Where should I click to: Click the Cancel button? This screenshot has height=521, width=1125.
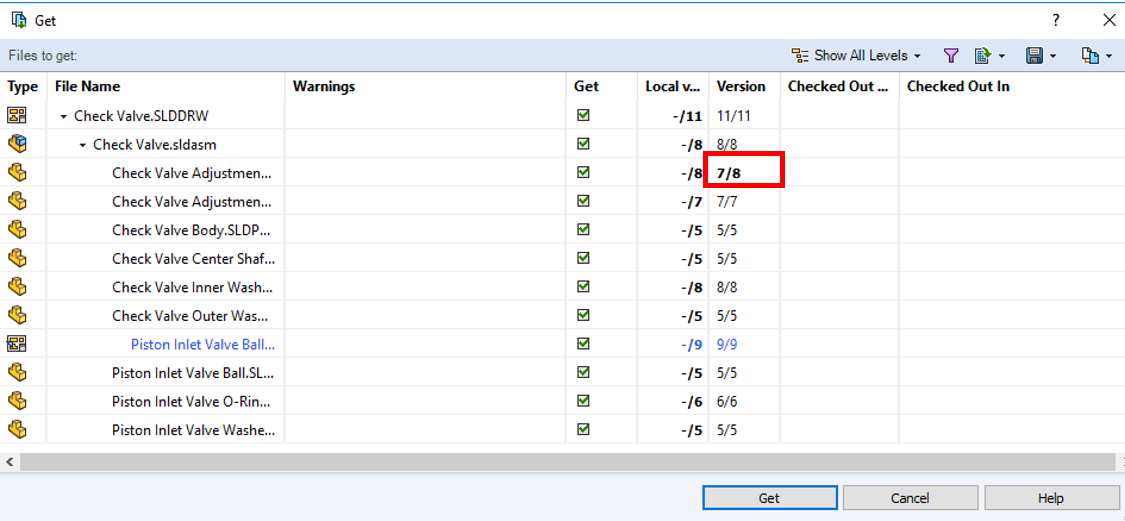click(x=910, y=498)
